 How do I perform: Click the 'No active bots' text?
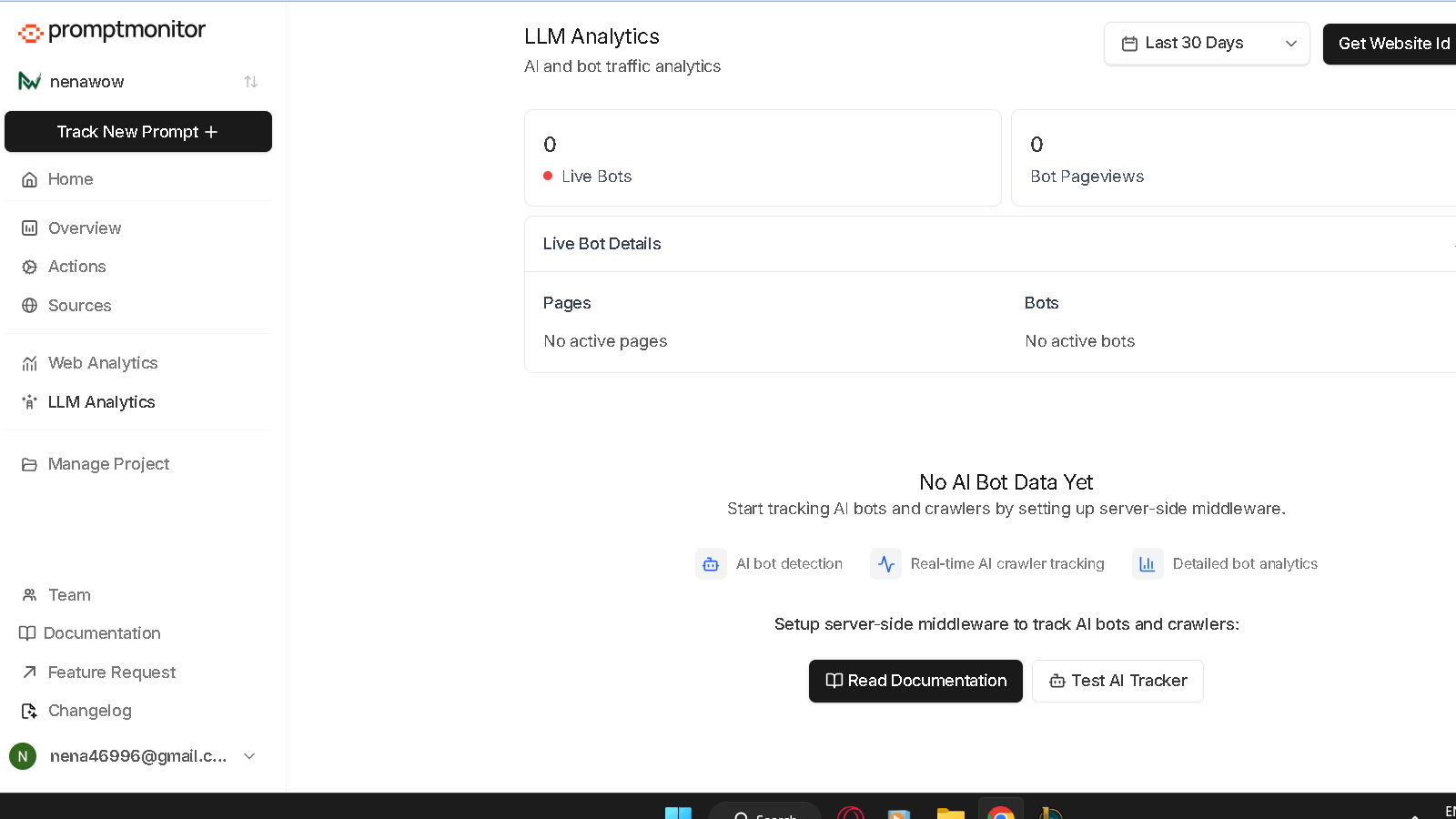click(1079, 341)
